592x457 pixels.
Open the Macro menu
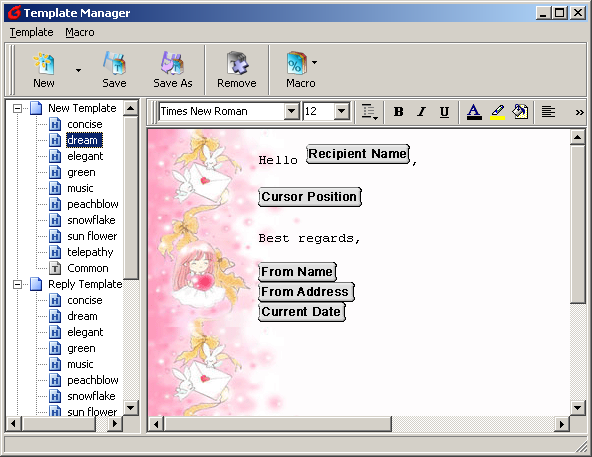point(80,32)
